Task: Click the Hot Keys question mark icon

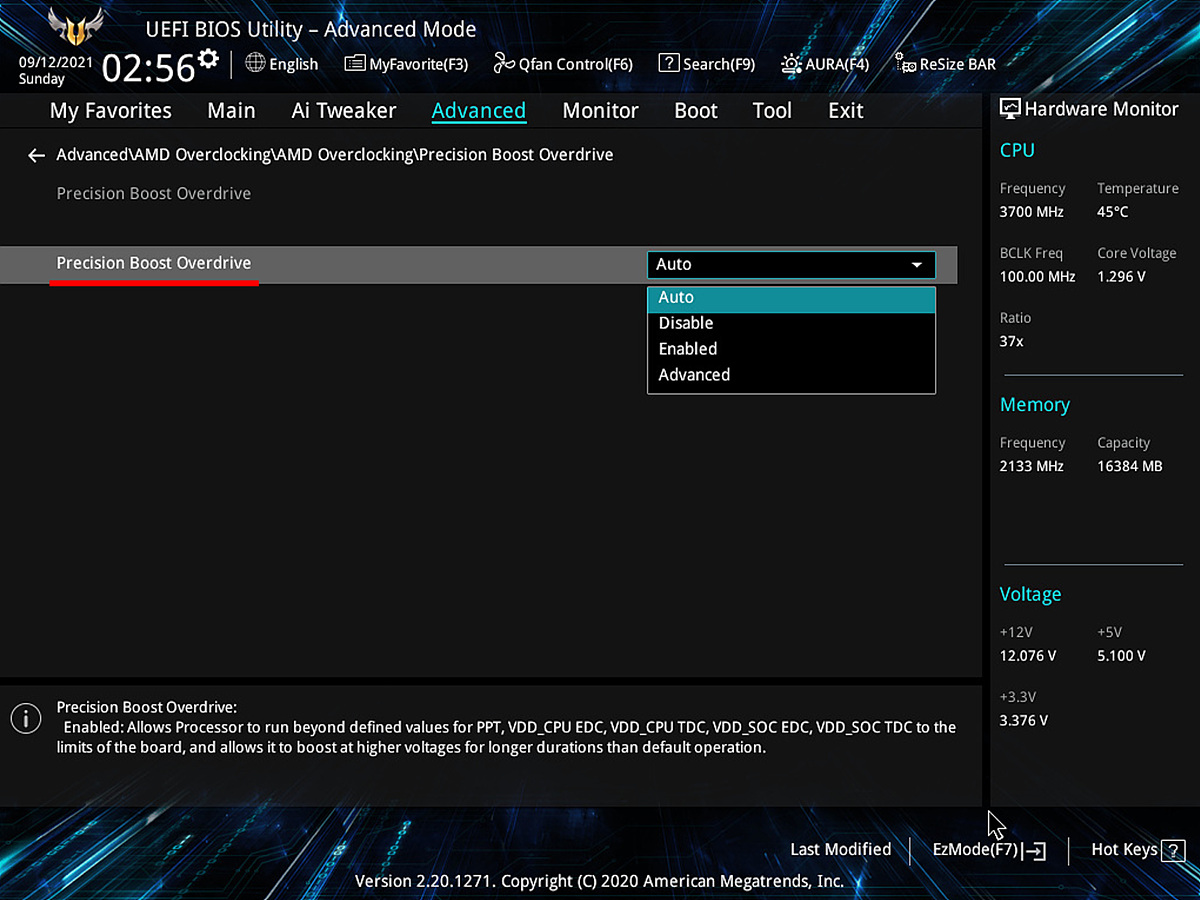Action: pyautogui.click(x=1173, y=851)
